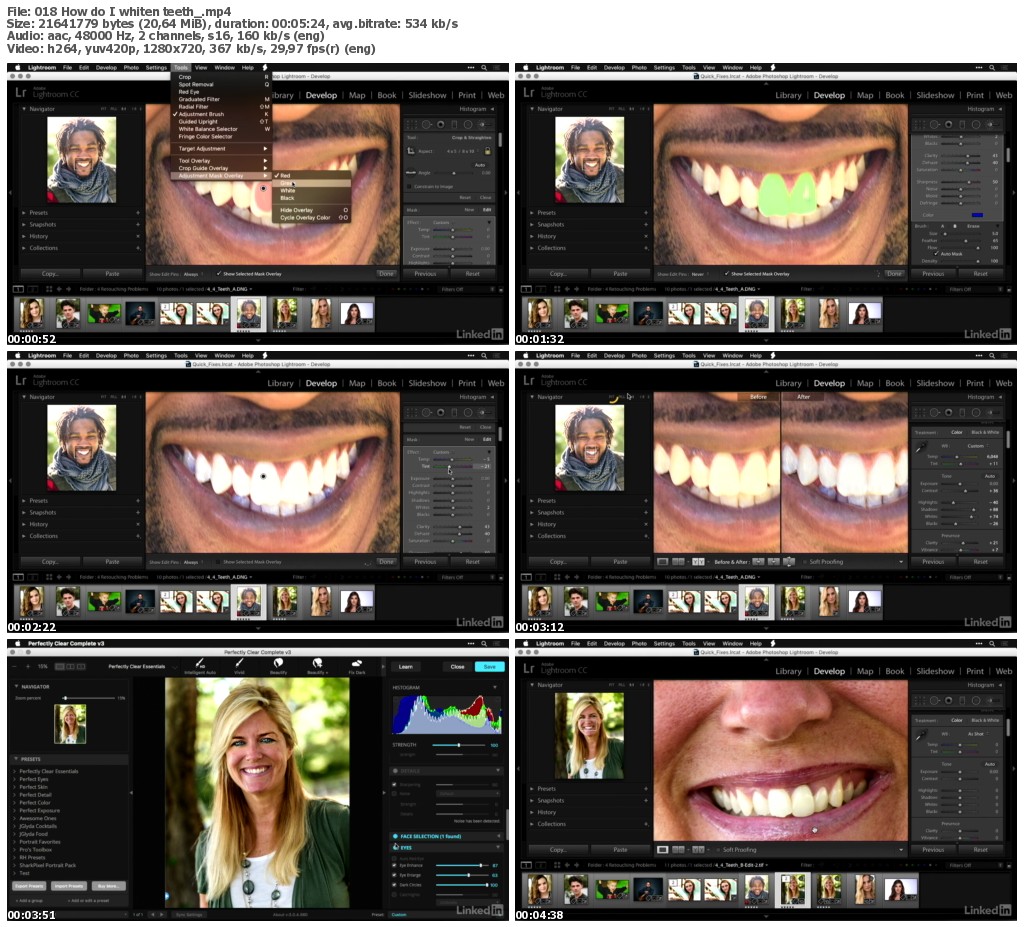Open Slideshow module in 00:02:22 frame
The height and width of the screenshot is (927, 1024).
coord(427,383)
